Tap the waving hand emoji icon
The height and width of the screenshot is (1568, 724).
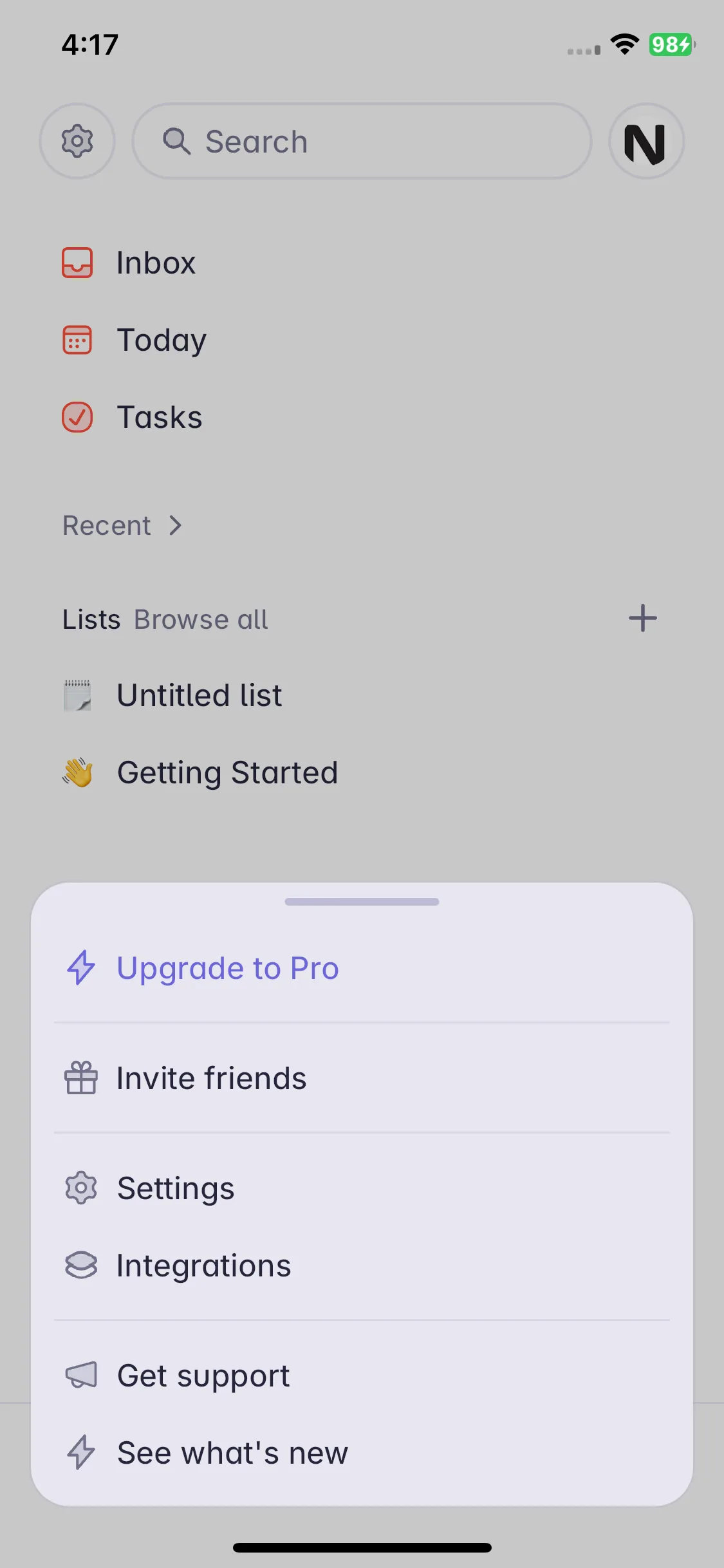coord(77,772)
